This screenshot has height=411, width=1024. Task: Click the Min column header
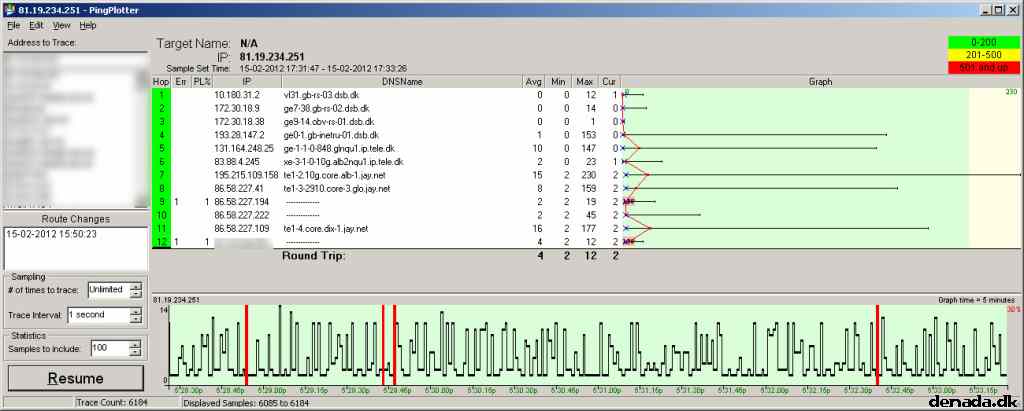click(x=558, y=82)
